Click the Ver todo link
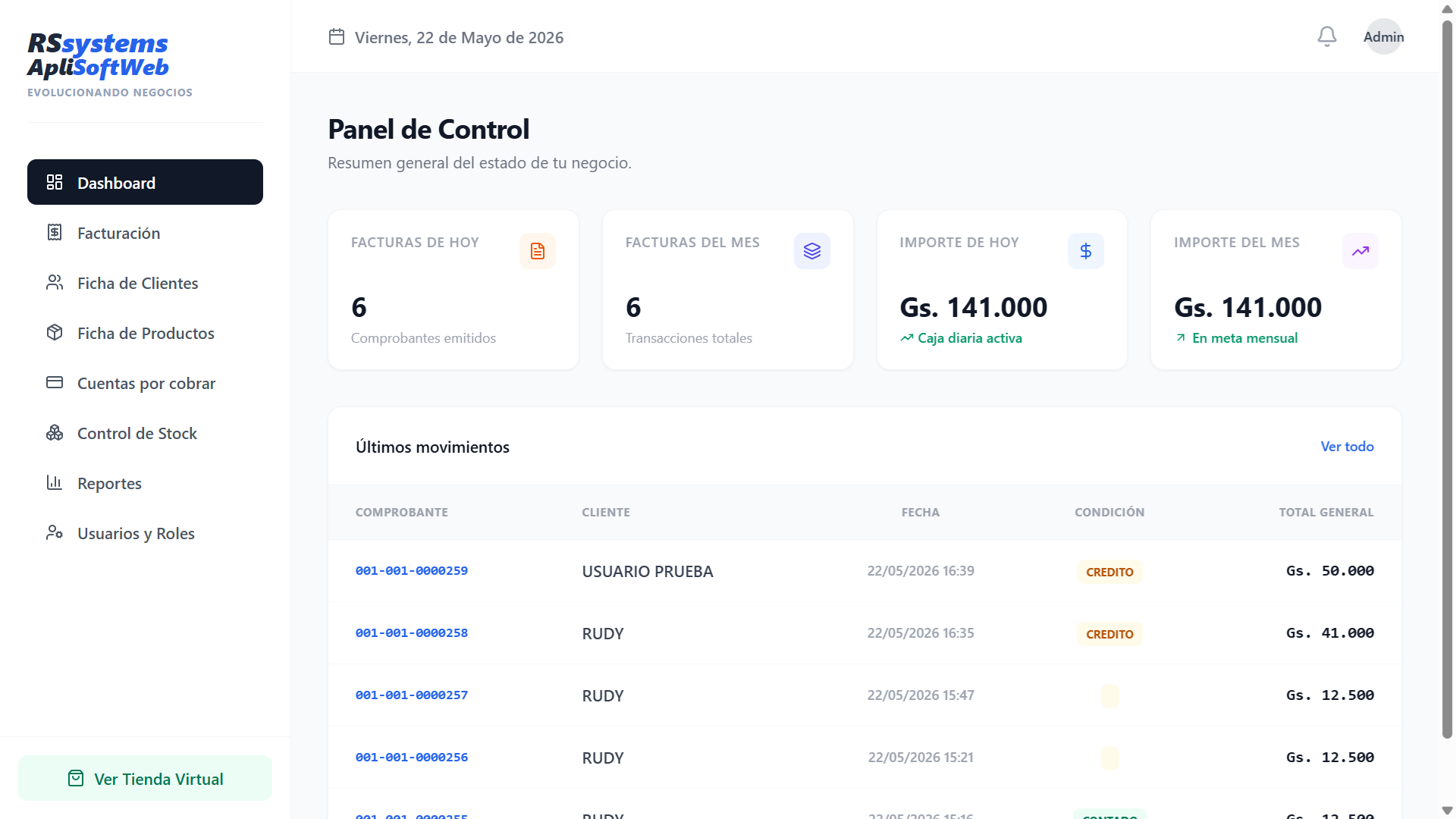The height and width of the screenshot is (819, 1456). [x=1347, y=447]
